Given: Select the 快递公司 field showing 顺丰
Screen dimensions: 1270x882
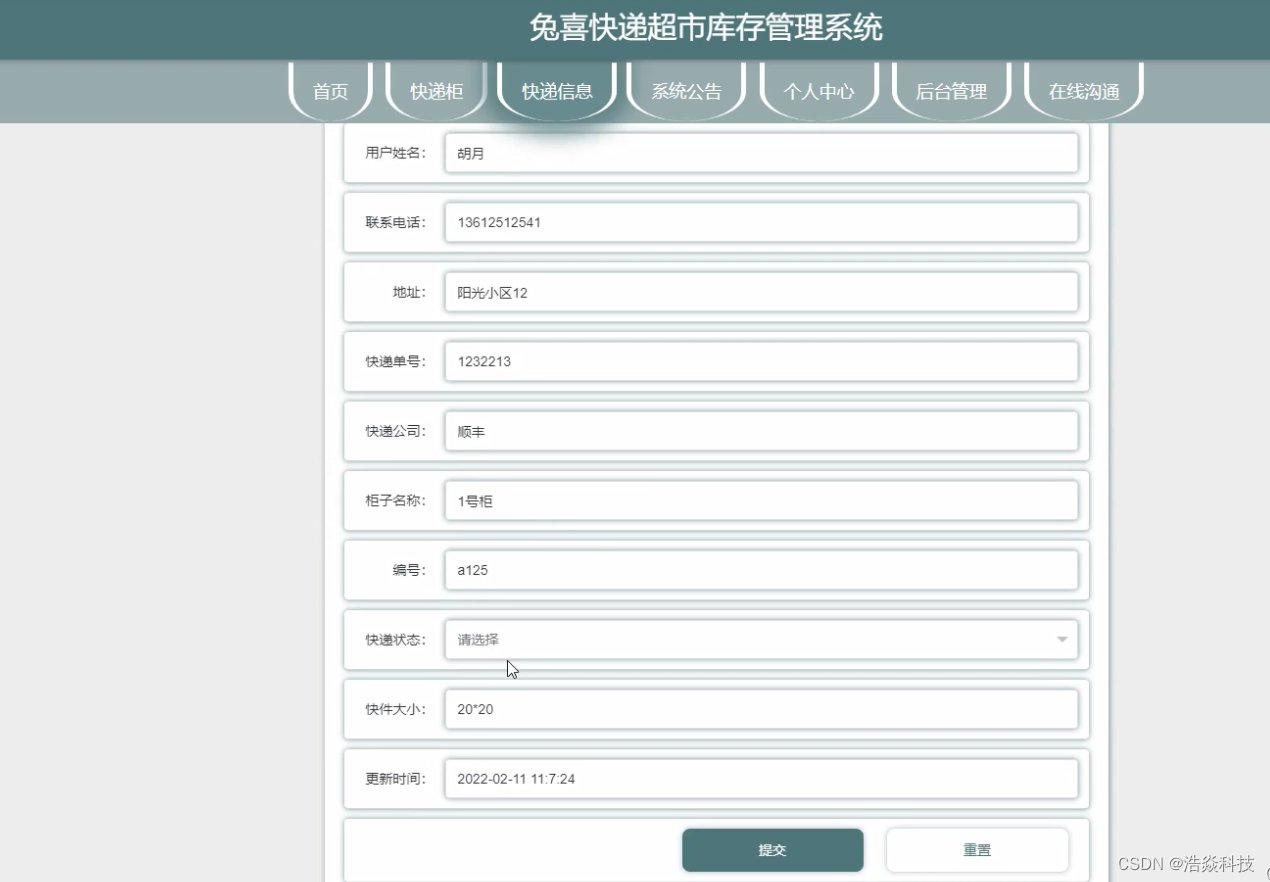Looking at the screenshot, I should click(762, 430).
